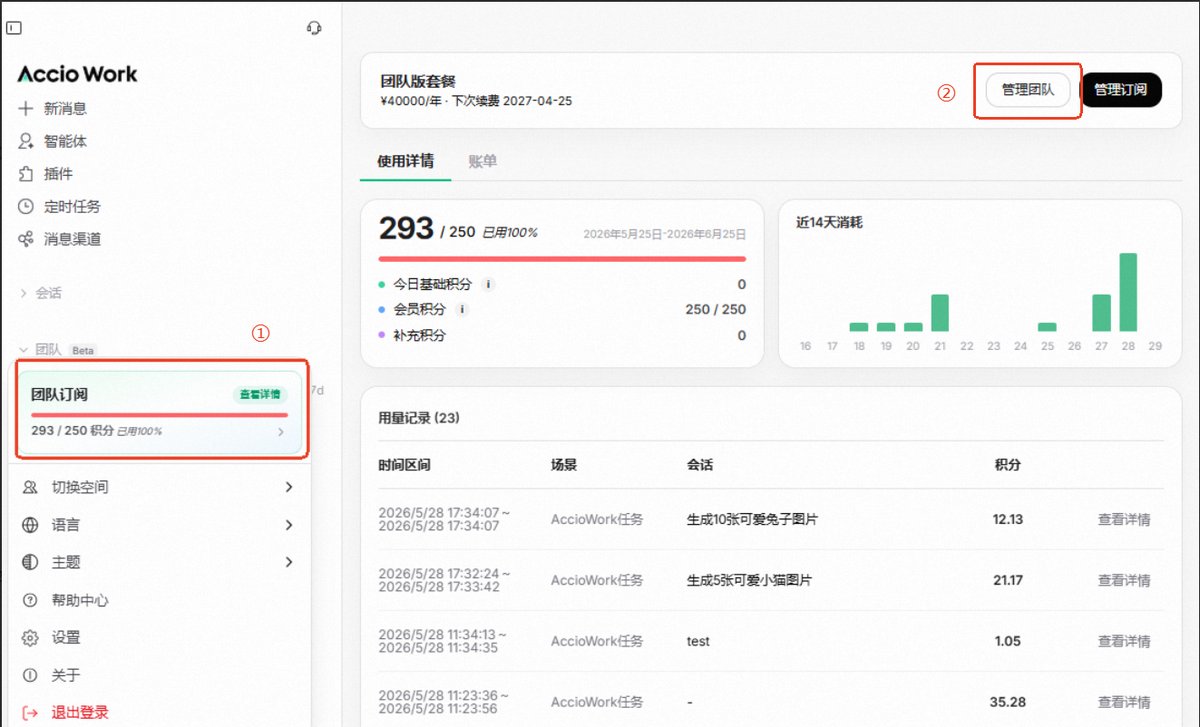The image size is (1200, 727).
Task: Click info icon next to 今日基础积分
Action: [x=488, y=285]
